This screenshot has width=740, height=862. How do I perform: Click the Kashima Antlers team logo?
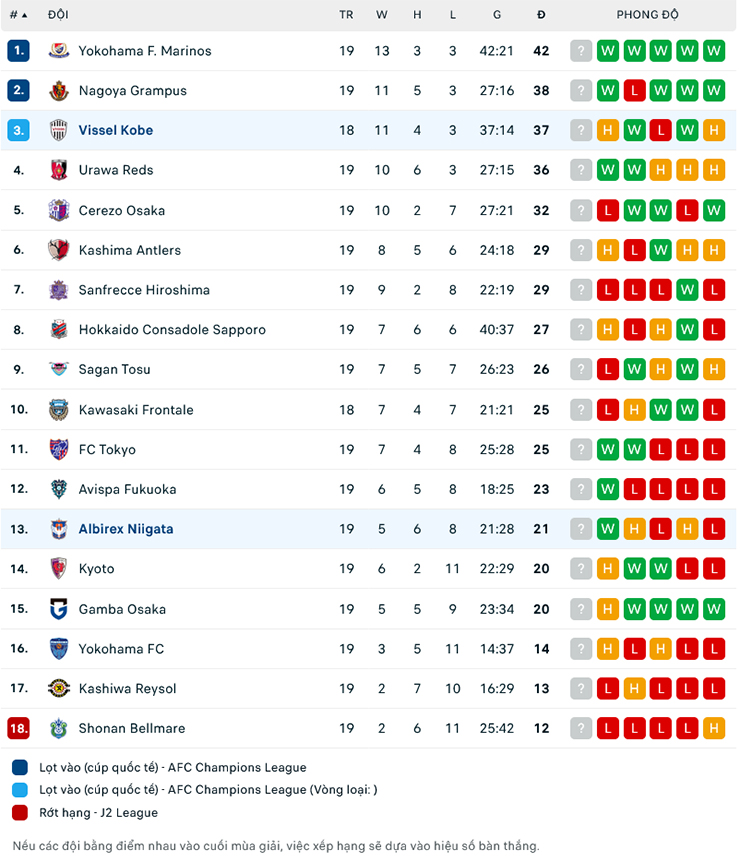59,250
